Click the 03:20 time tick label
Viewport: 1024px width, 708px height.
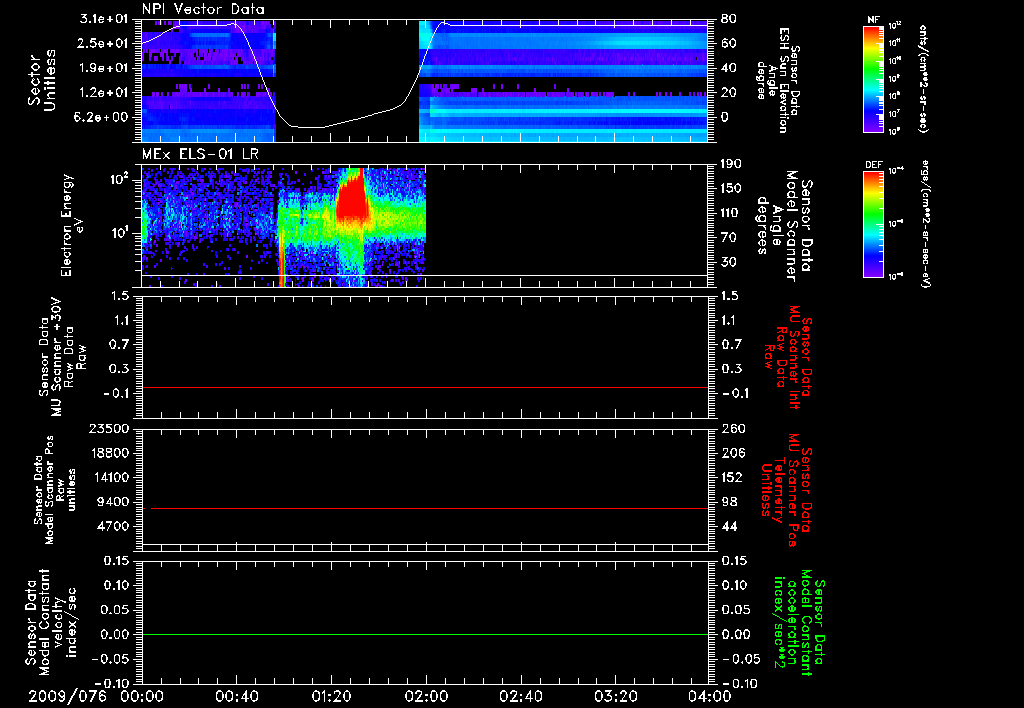(615, 696)
